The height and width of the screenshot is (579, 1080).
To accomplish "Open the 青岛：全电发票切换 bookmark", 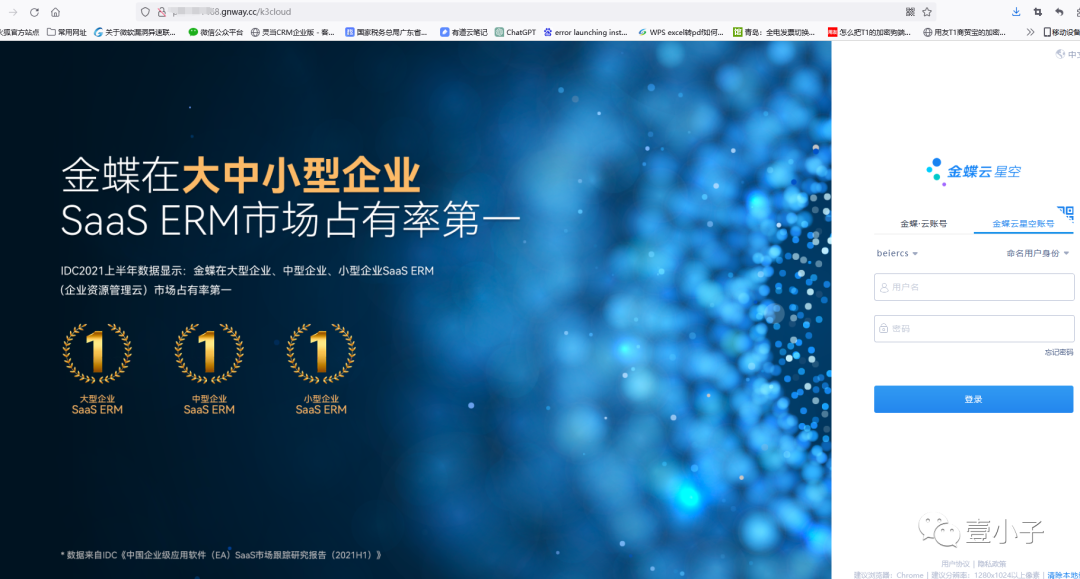I will click(774, 32).
